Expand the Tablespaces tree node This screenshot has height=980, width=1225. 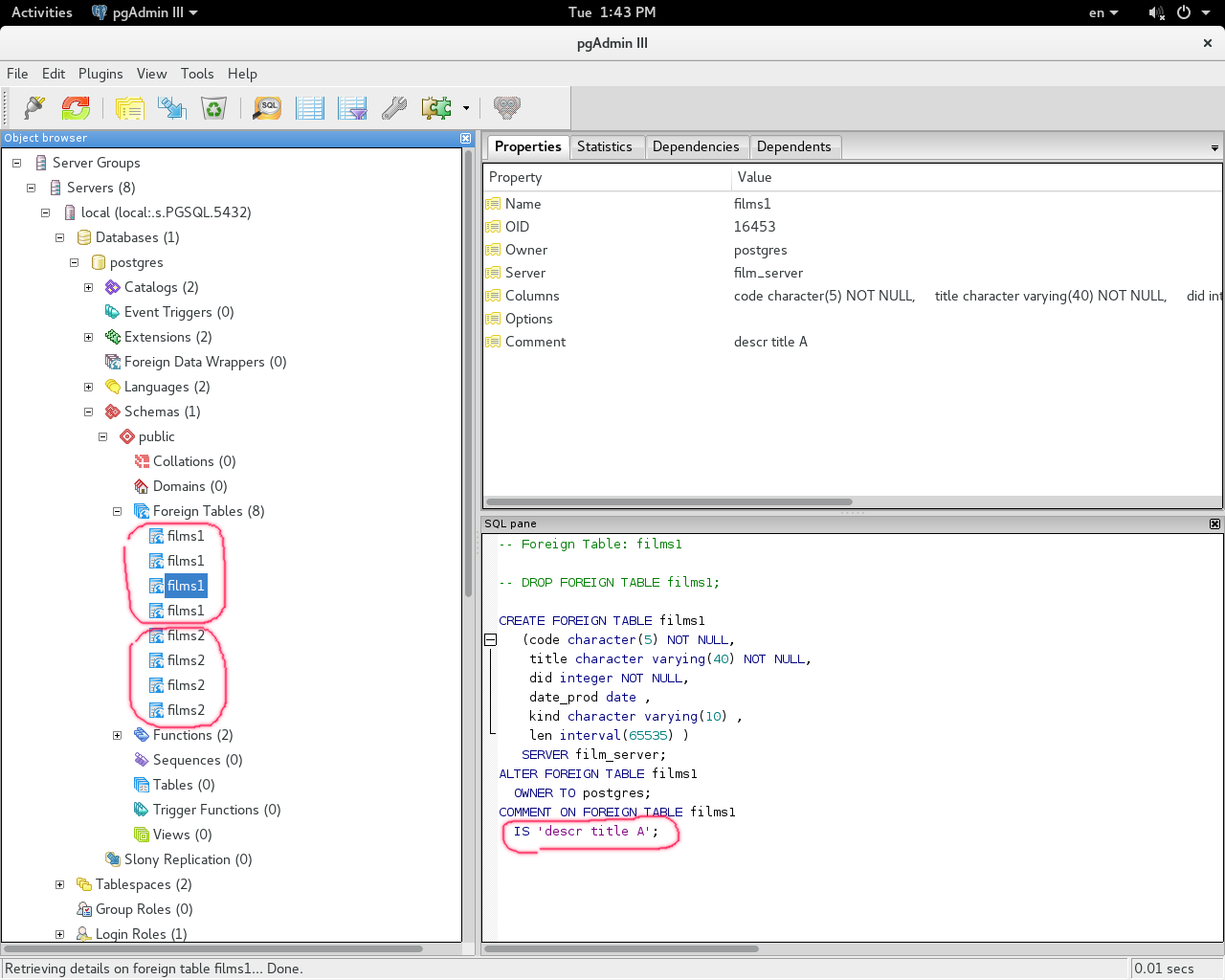[60, 884]
